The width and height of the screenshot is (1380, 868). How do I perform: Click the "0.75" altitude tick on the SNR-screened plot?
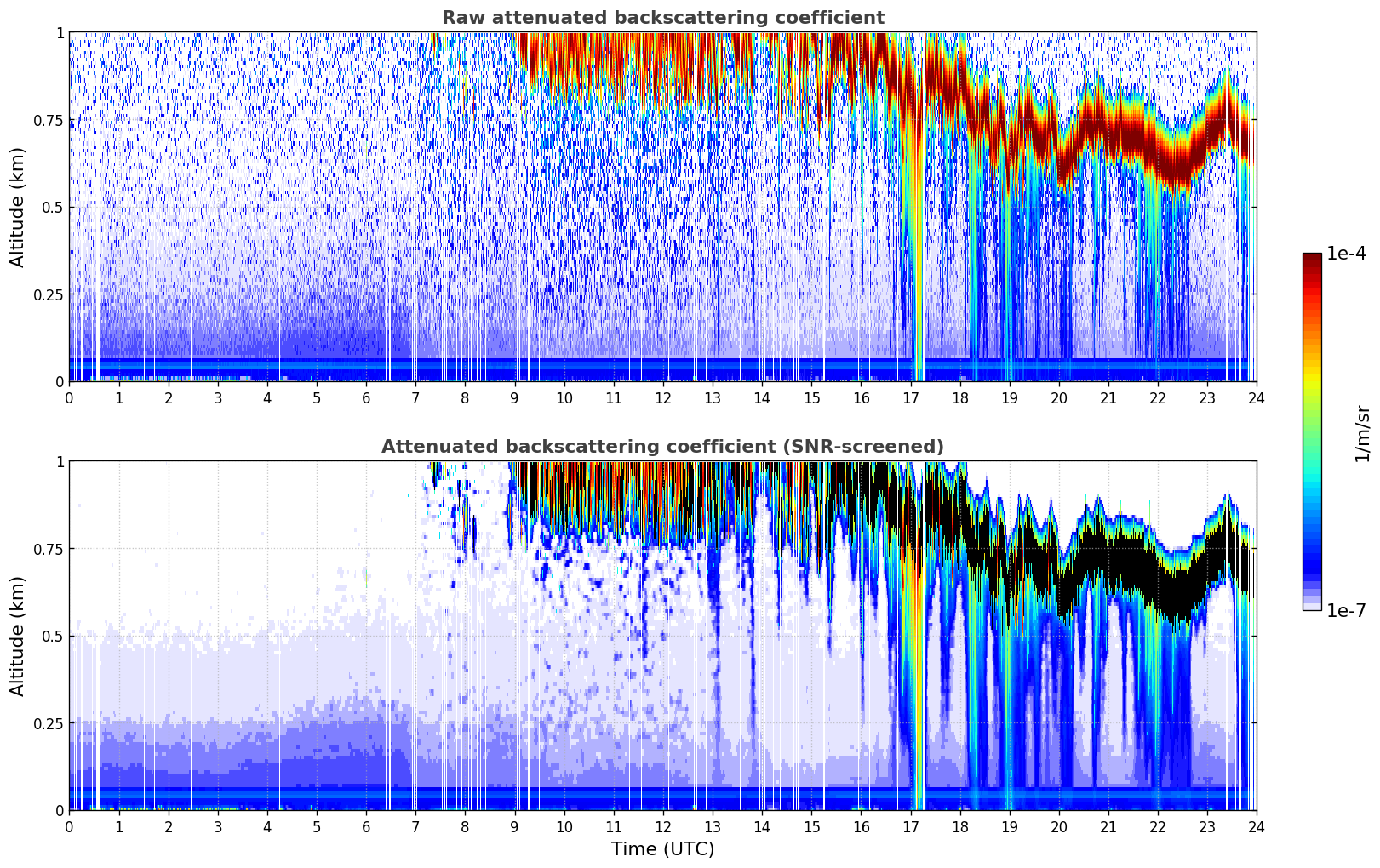pos(48,549)
